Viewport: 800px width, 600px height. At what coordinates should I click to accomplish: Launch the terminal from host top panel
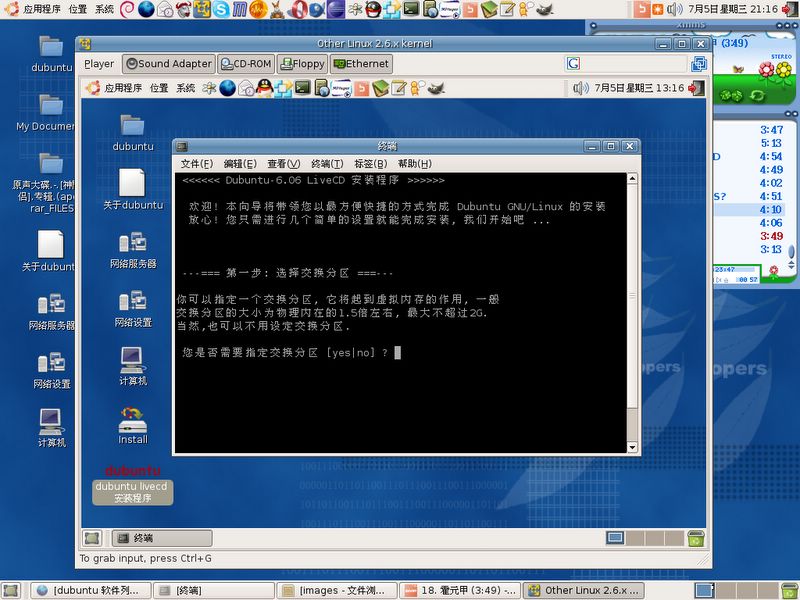pos(411,9)
